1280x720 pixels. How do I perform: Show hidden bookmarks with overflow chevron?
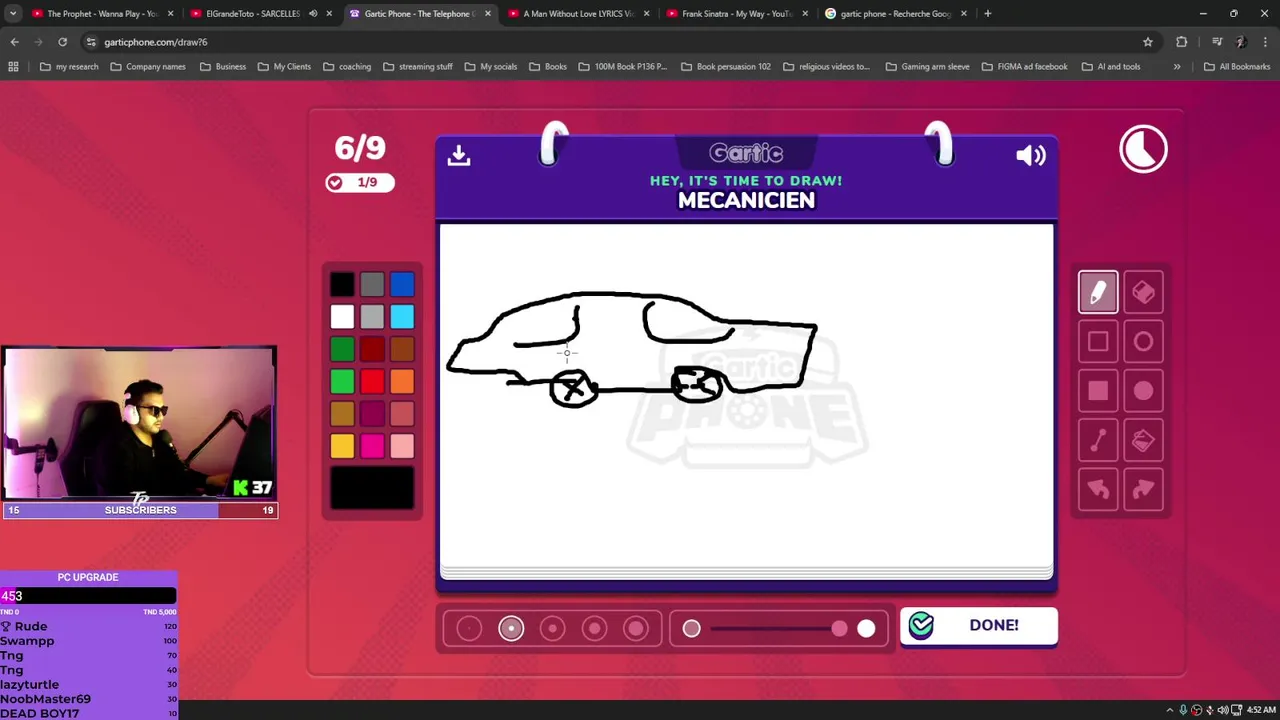1177,67
